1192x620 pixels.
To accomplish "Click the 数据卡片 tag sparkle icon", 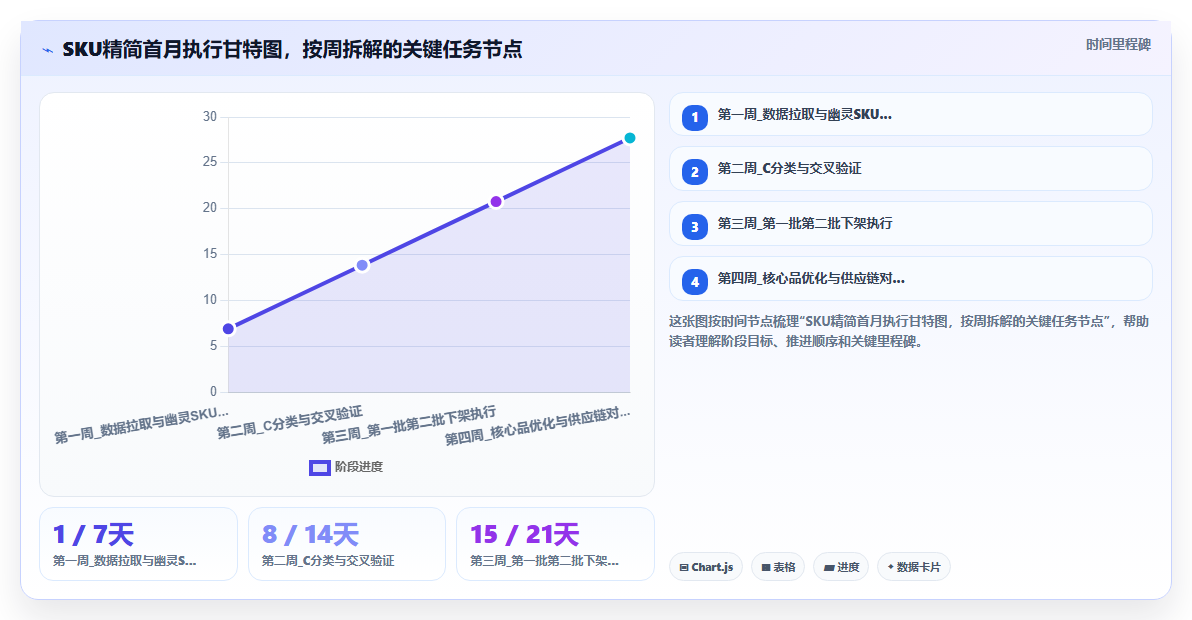I will tap(890, 567).
